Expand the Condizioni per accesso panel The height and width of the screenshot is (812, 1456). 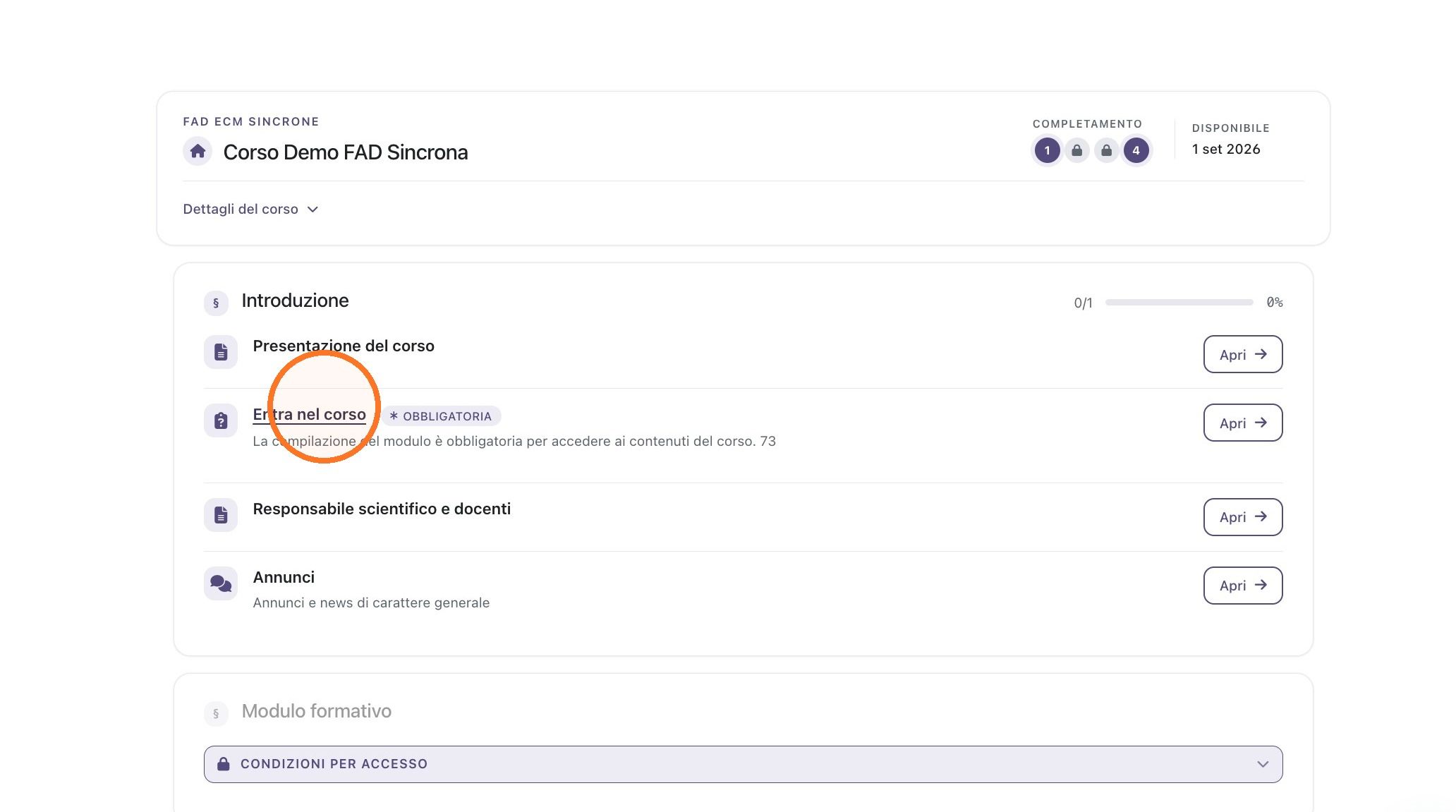pos(743,764)
